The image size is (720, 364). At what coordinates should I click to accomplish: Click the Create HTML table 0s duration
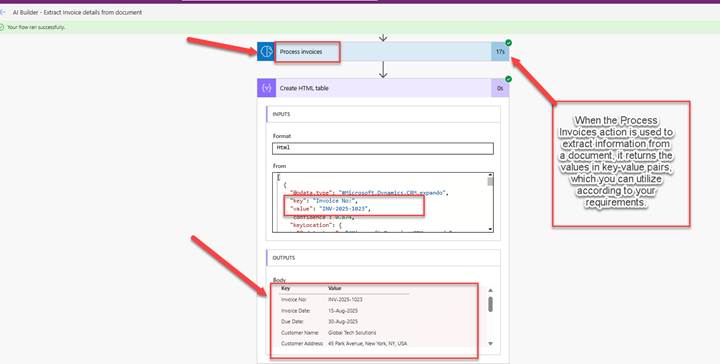(500, 88)
